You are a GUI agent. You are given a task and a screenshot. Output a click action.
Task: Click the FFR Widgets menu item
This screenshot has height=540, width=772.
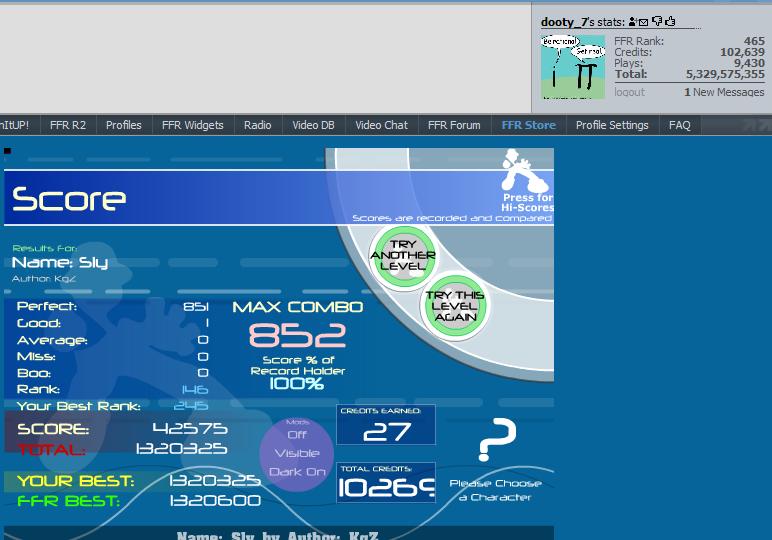point(193,125)
